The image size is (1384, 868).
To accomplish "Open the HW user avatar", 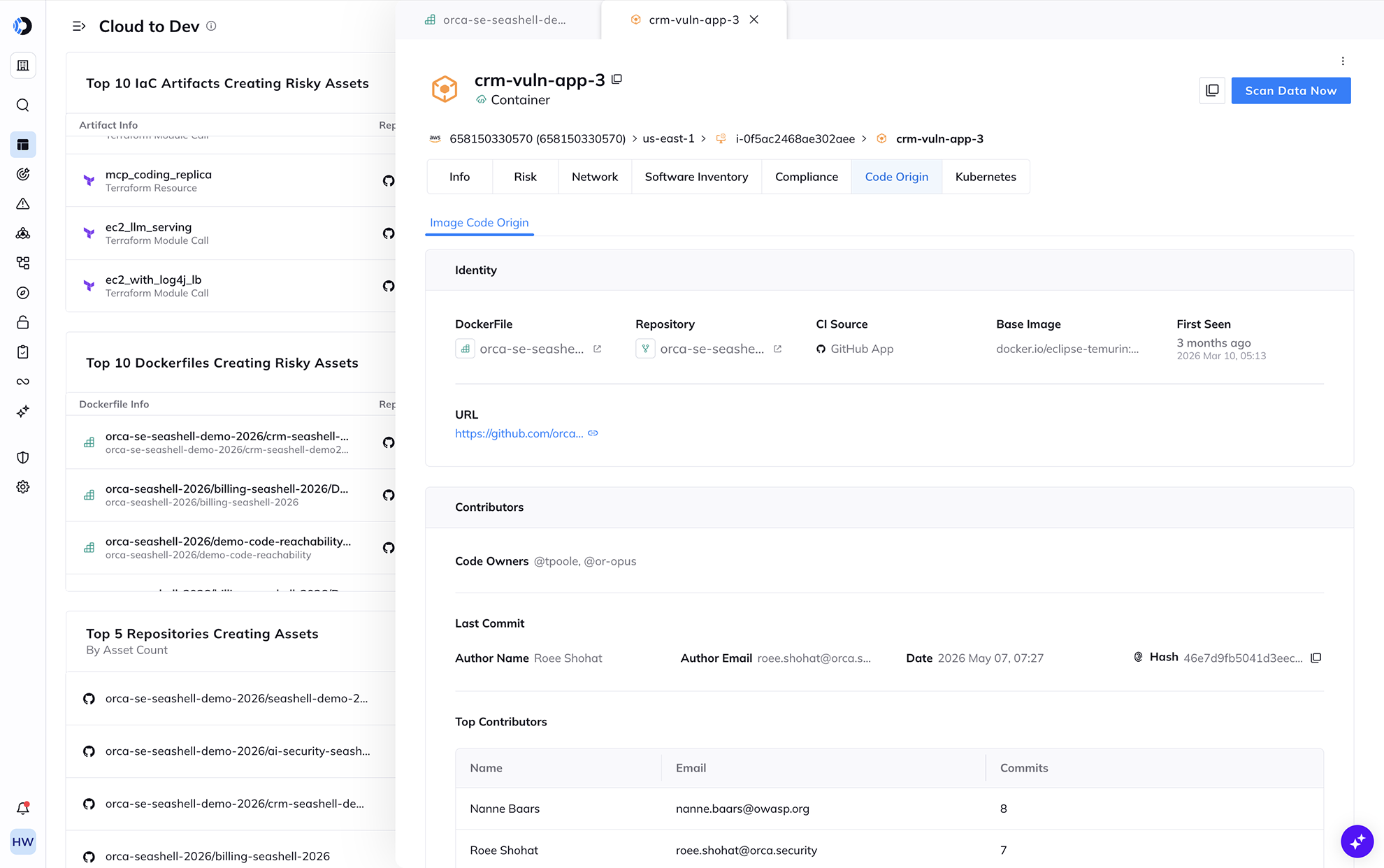I will [23, 842].
